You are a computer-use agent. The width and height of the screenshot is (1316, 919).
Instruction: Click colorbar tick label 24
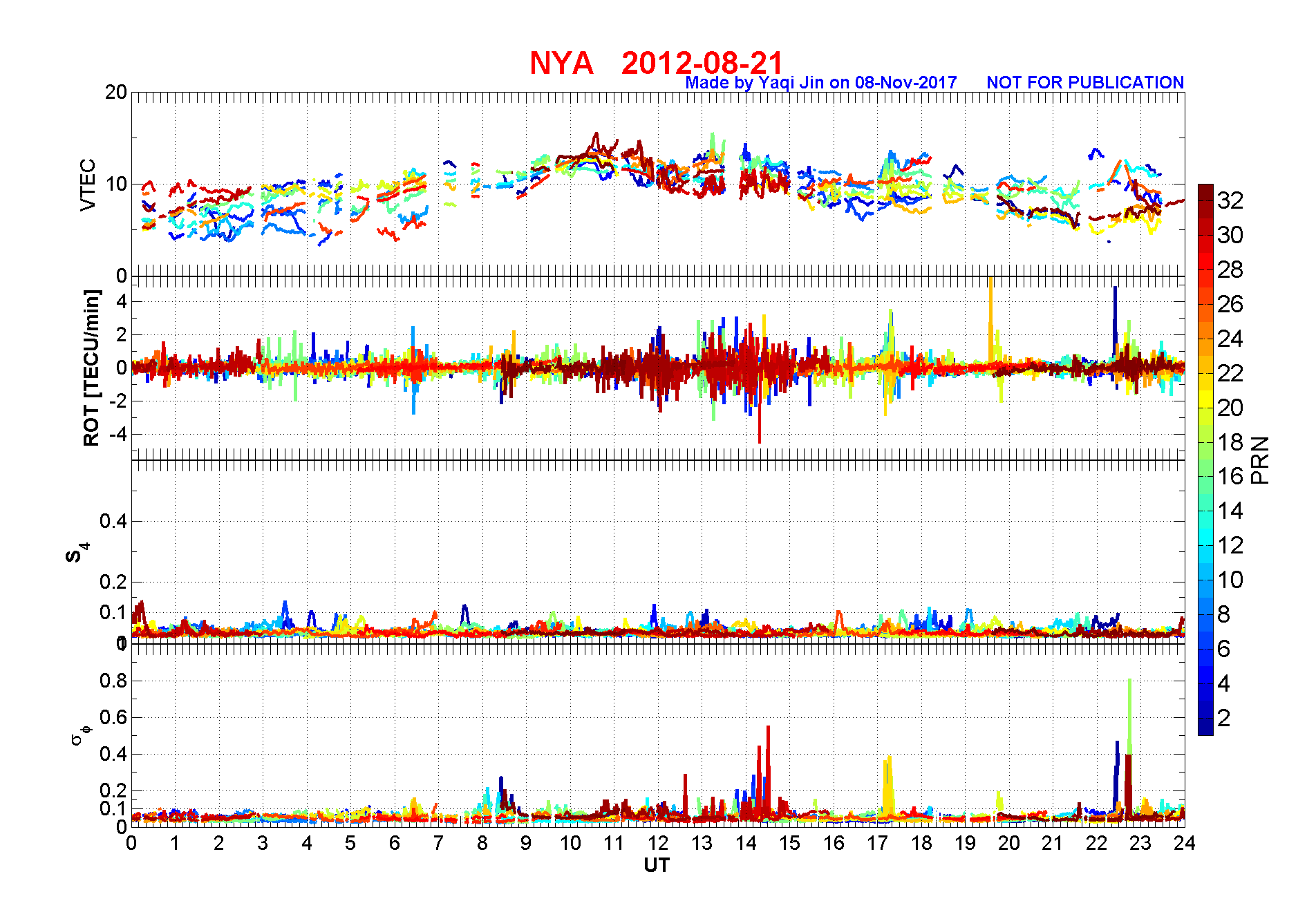[x=1230, y=339]
